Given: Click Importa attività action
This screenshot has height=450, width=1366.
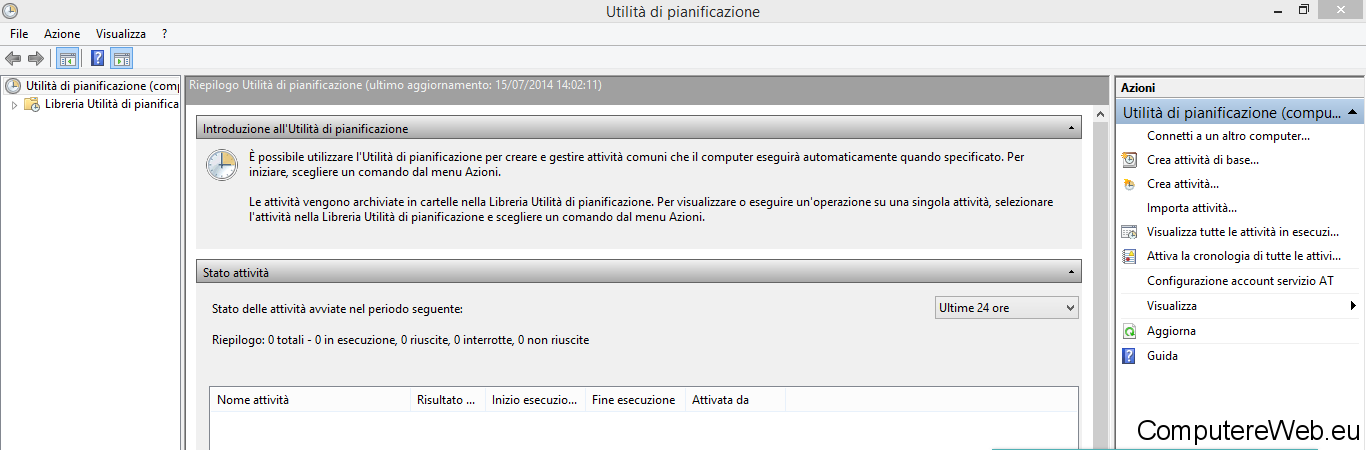Looking at the screenshot, I should pos(1192,208).
